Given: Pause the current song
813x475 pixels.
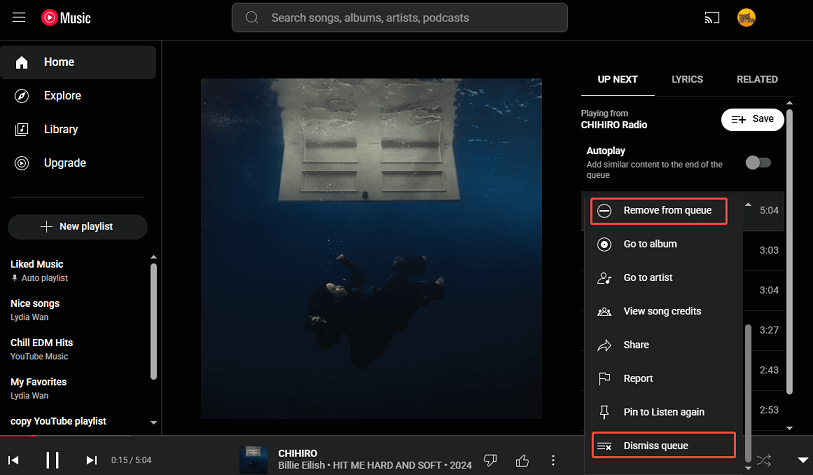Looking at the screenshot, I should pos(52,460).
